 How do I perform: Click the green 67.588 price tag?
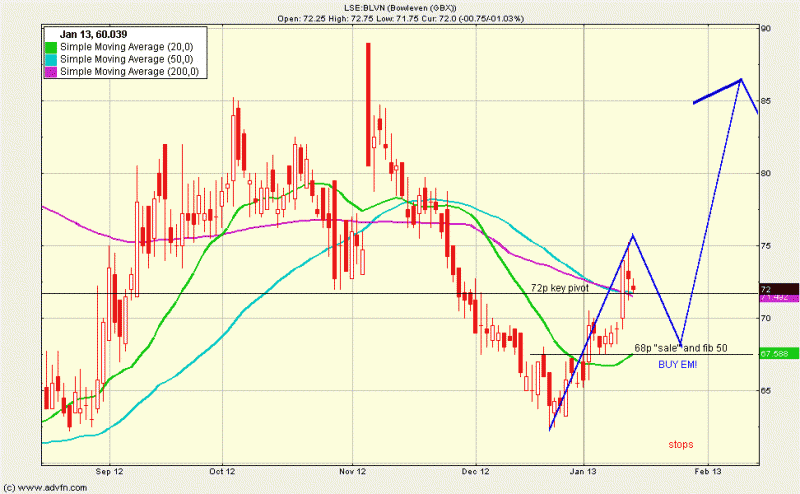778,354
